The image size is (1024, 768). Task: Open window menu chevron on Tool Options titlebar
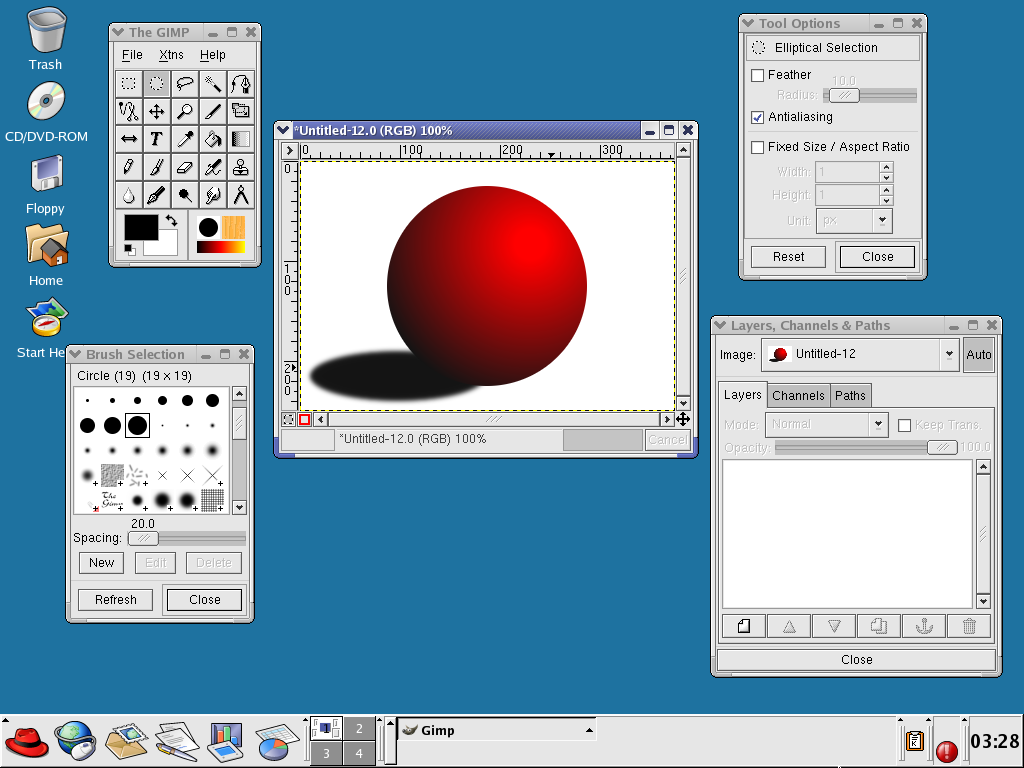pos(748,24)
